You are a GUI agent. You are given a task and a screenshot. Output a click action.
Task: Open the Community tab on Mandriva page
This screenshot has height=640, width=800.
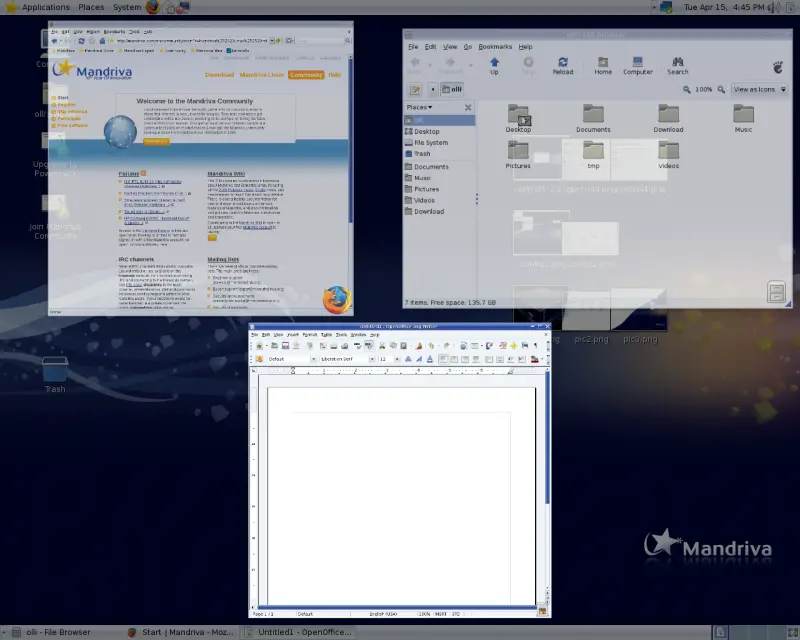[x=306, y=75]
